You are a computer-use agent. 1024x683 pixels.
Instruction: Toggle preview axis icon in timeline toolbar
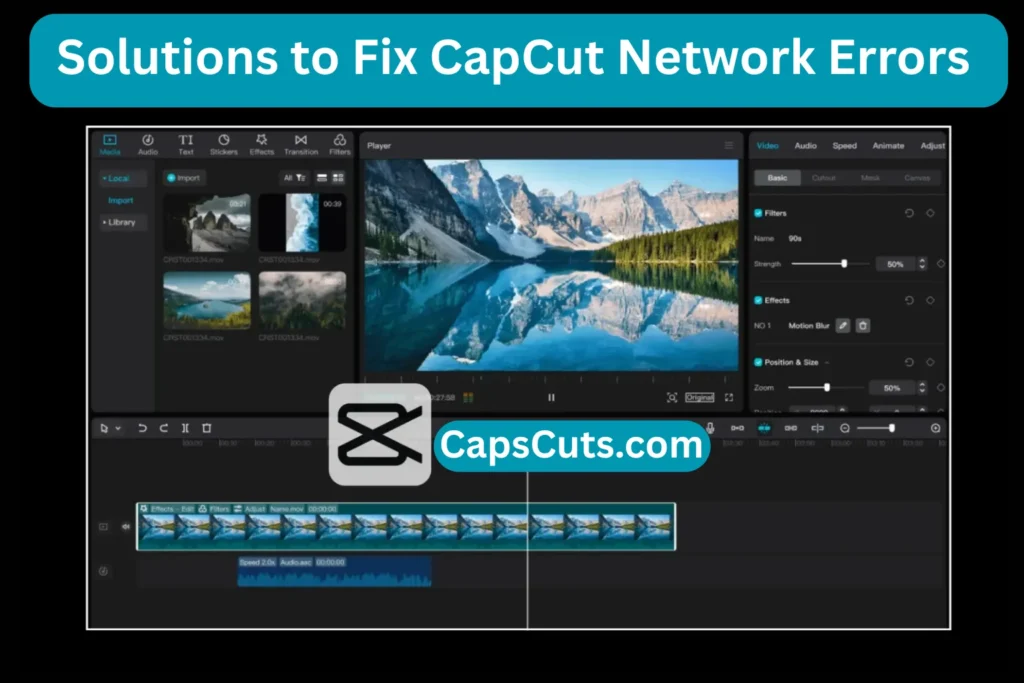(817, 428)
